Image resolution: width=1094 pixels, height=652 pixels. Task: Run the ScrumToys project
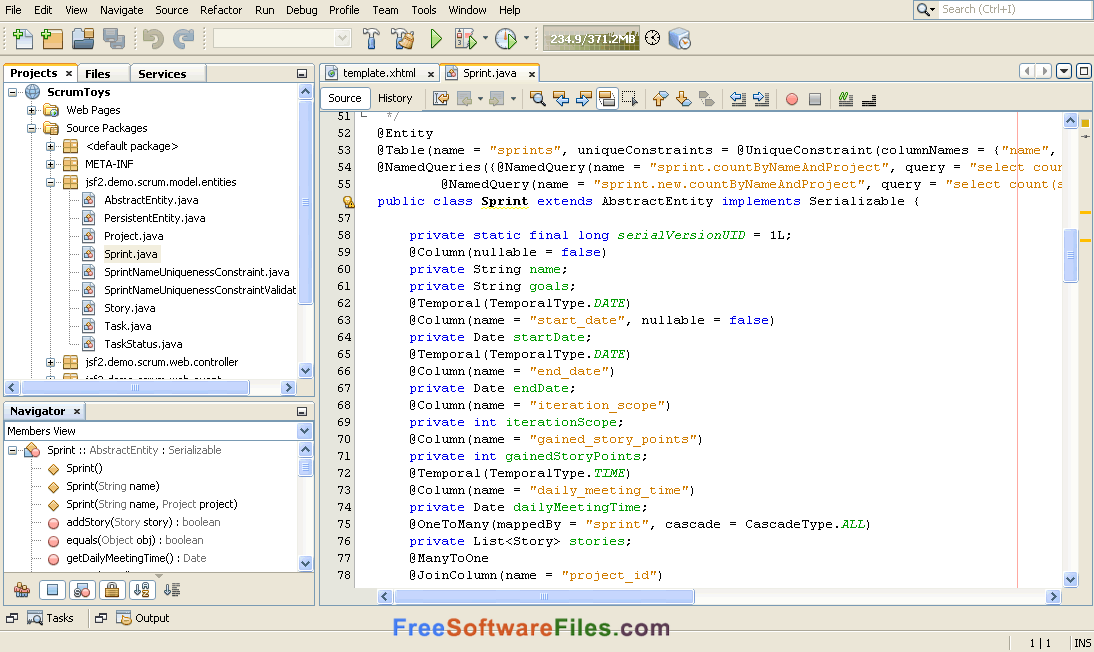click(435, 40)
